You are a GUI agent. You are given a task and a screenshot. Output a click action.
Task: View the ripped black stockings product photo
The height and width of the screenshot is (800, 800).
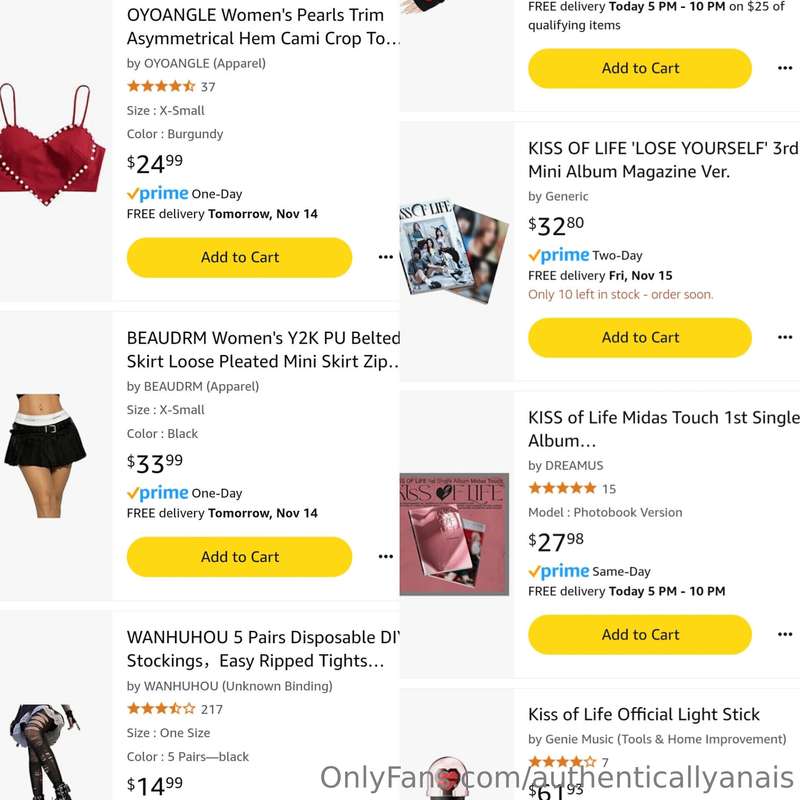pos(43,752)
